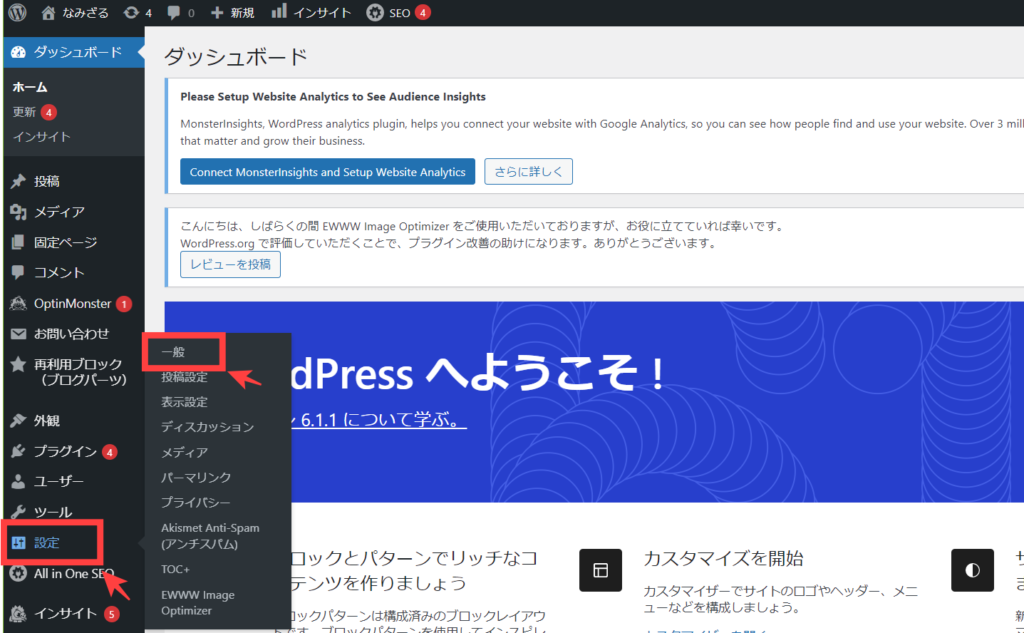Viewport: 1024px width, 633px height.
Task: Click the SEO gear icon in admin bar
Action: click(x=375, y=12)
